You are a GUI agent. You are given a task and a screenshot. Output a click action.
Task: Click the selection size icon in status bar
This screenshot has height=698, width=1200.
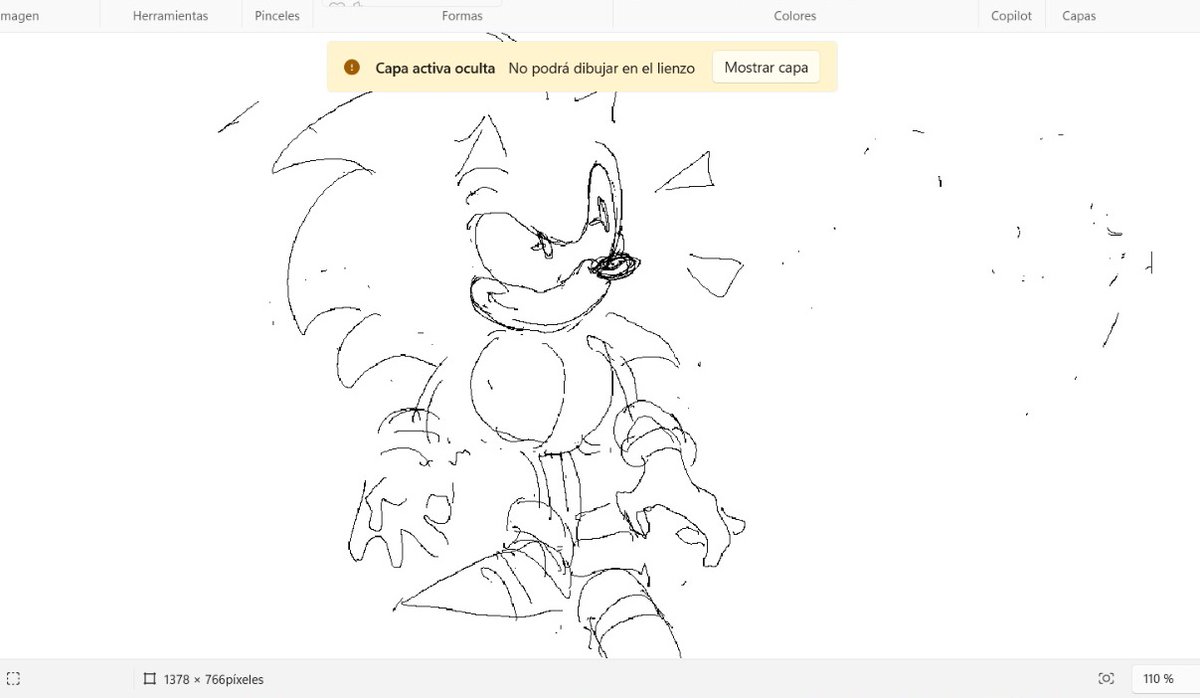pyautogui.click(x=14, y=678)
